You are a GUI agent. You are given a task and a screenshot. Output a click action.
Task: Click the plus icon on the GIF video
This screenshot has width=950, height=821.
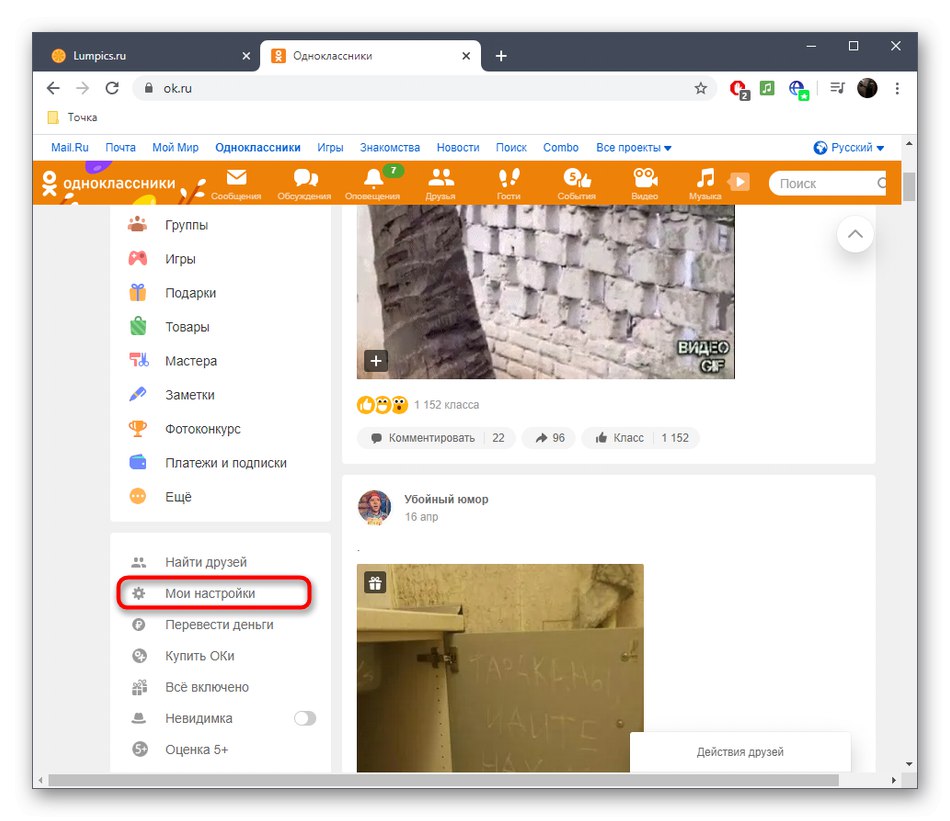(376, 361)
